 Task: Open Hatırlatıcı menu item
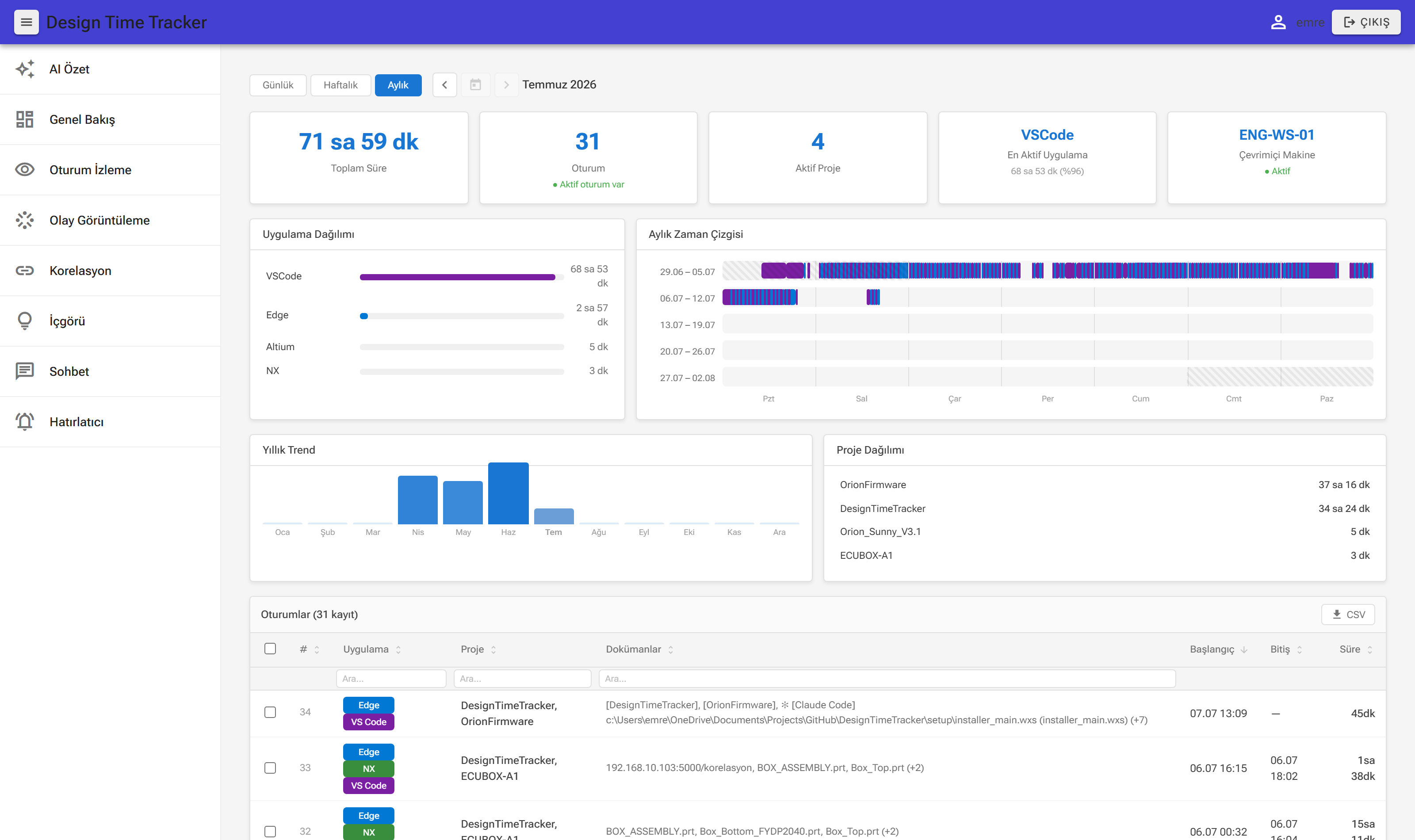click(110, 422)
